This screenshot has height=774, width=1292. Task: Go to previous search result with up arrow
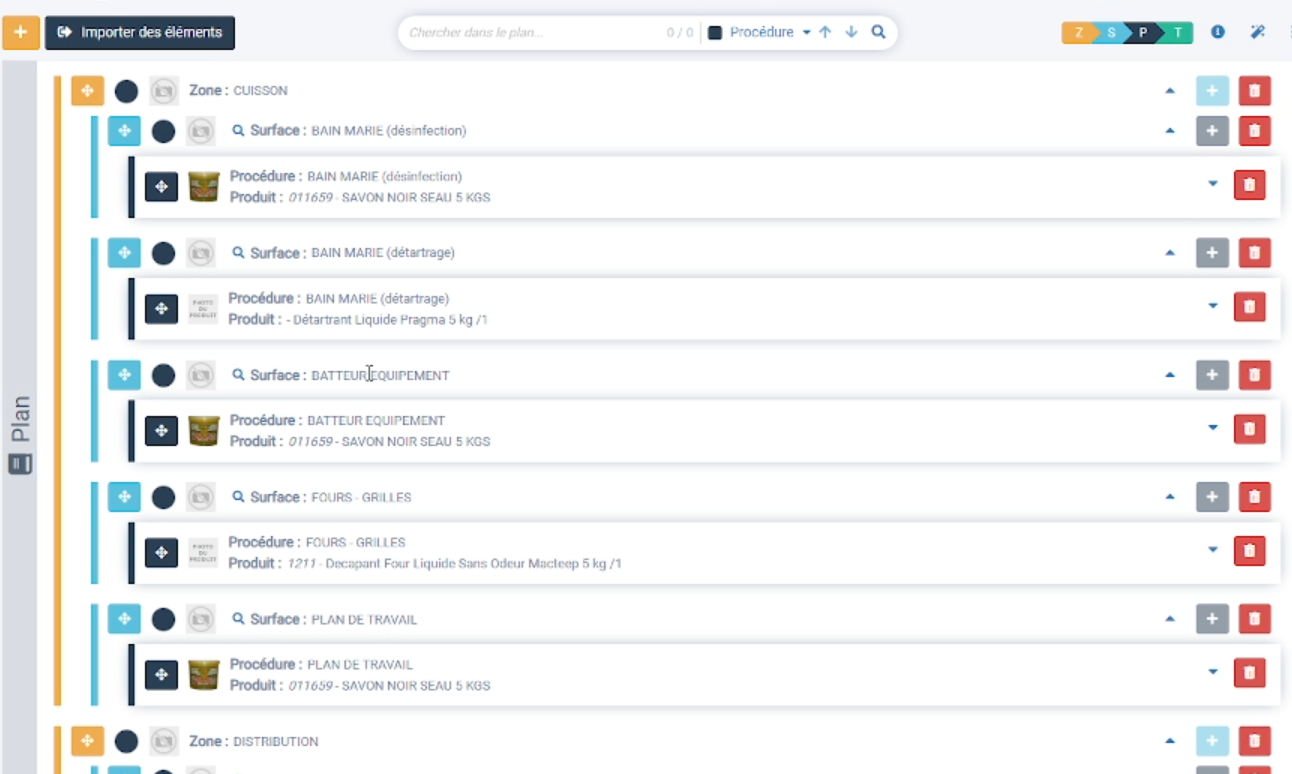(825, 32)
